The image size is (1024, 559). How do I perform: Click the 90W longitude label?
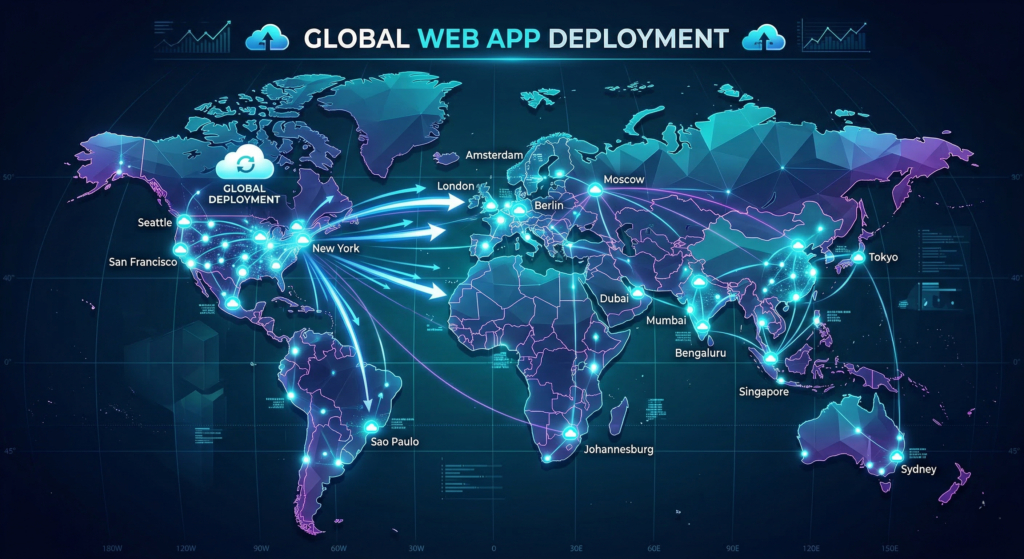(x=263, y=548)
